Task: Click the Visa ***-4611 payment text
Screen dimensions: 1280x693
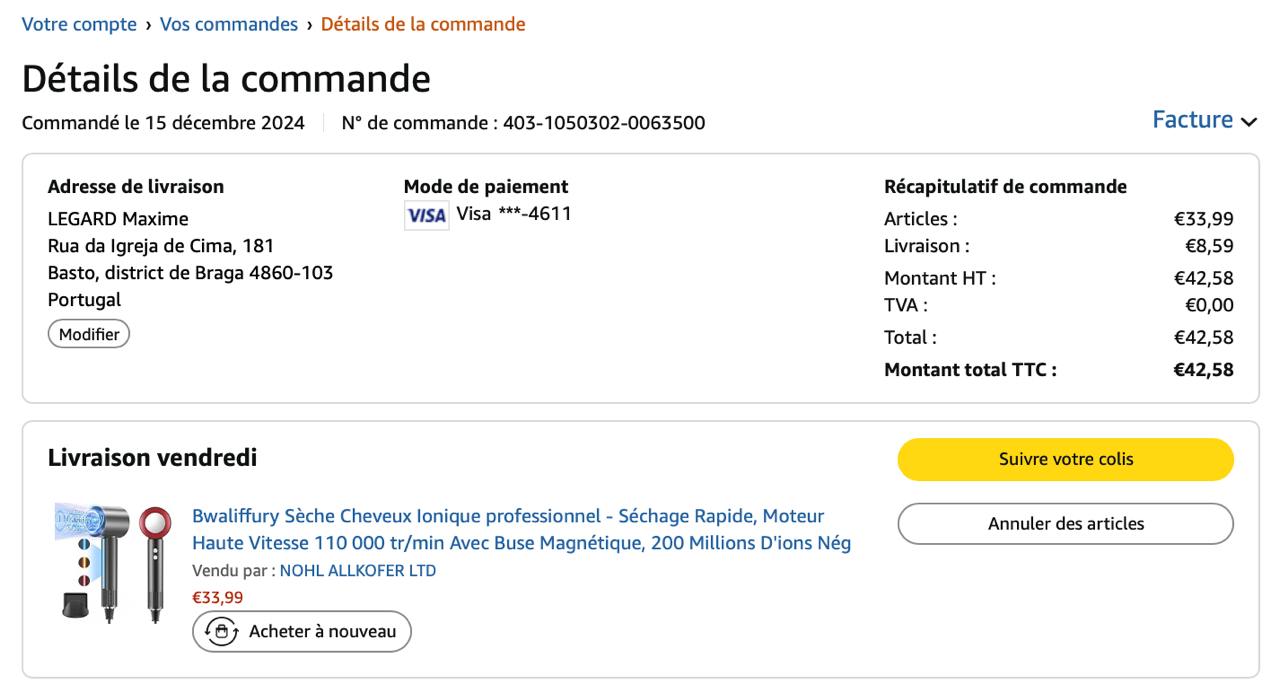Action: (x=514, y=213)
